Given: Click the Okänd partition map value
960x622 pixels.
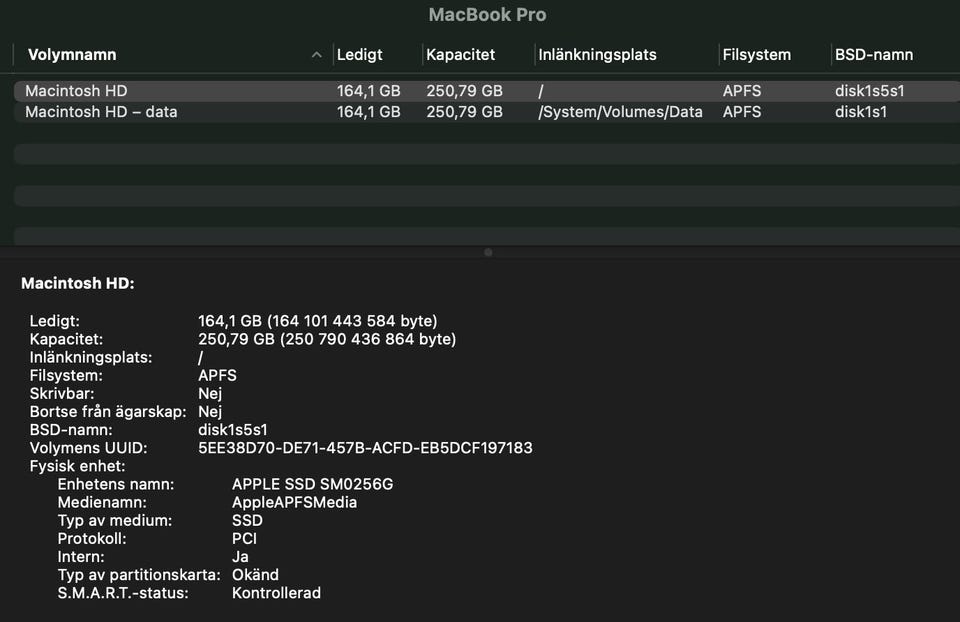Looking at the screenshot, I should click(x=255, y=575).
